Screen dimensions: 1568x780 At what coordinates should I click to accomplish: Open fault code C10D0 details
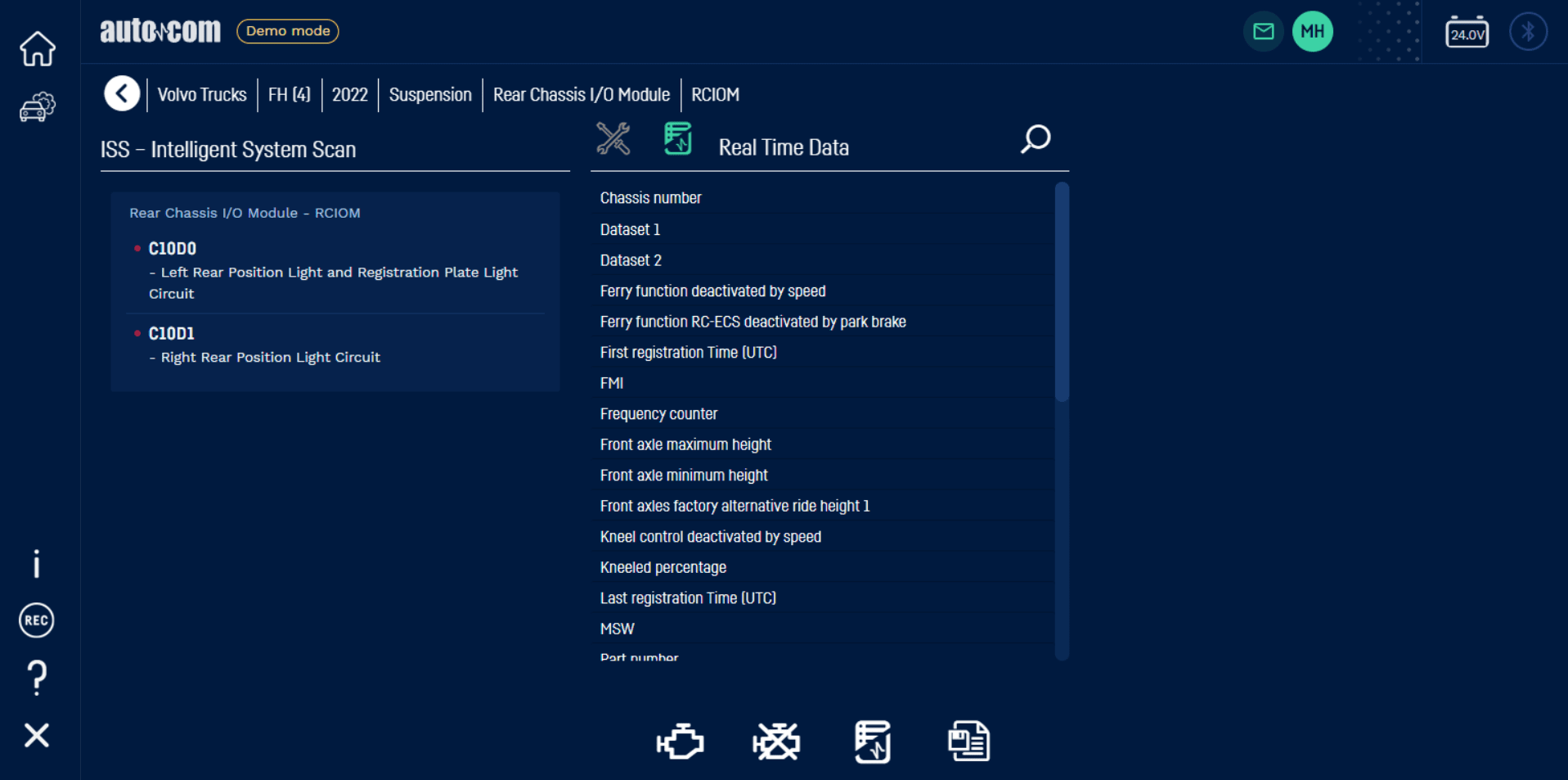point(173,249)
